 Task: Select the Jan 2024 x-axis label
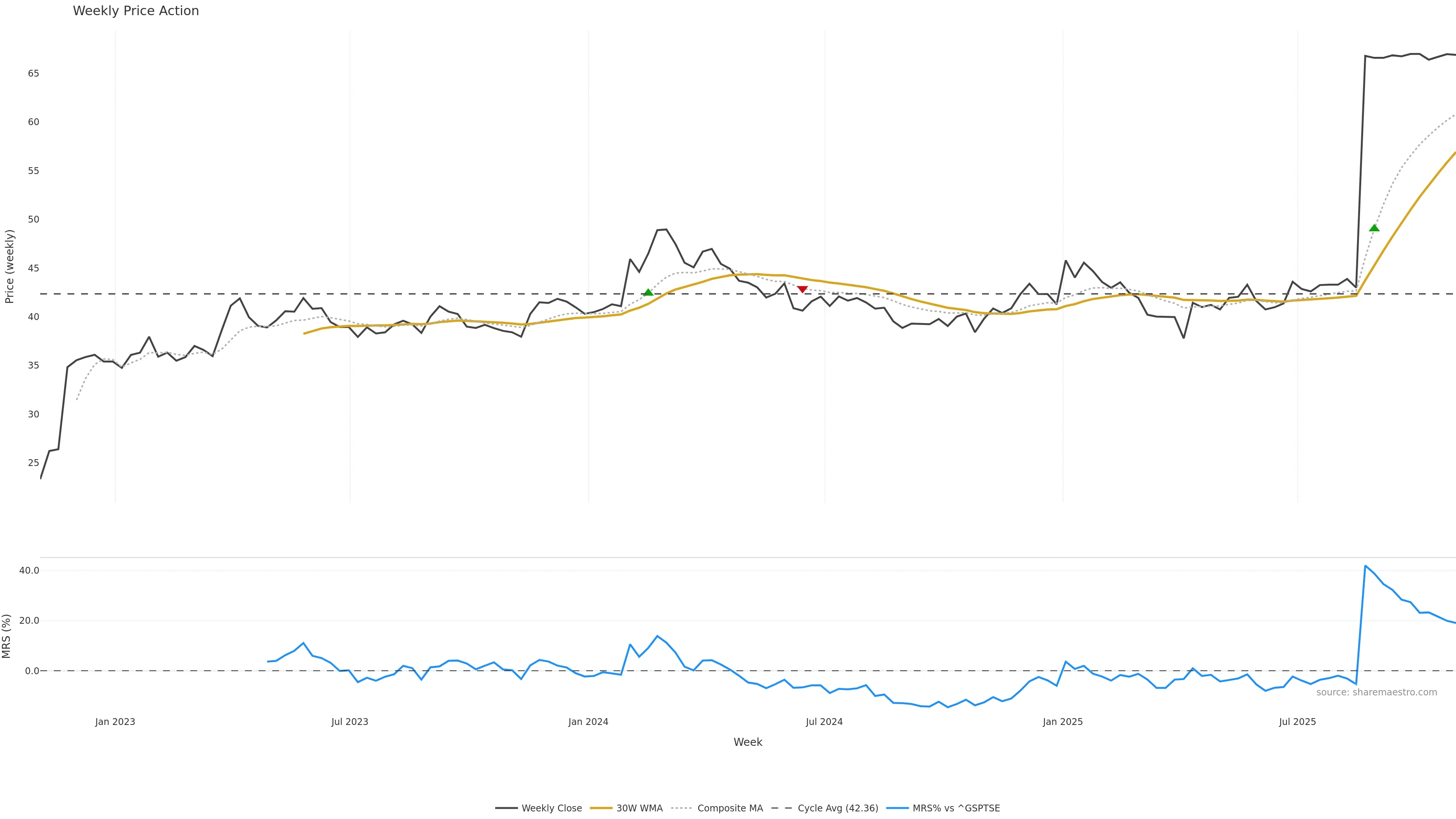tap(588, 722)
